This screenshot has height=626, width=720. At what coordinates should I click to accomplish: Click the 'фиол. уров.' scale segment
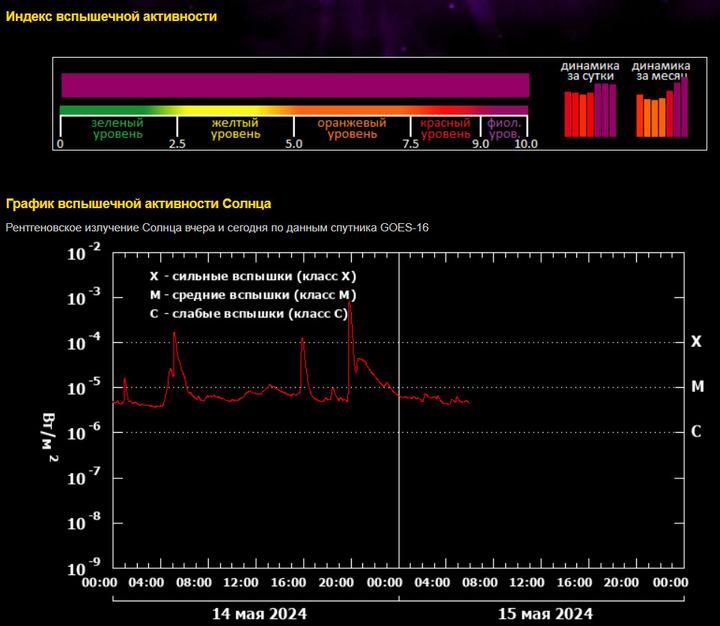pos(504,128)
